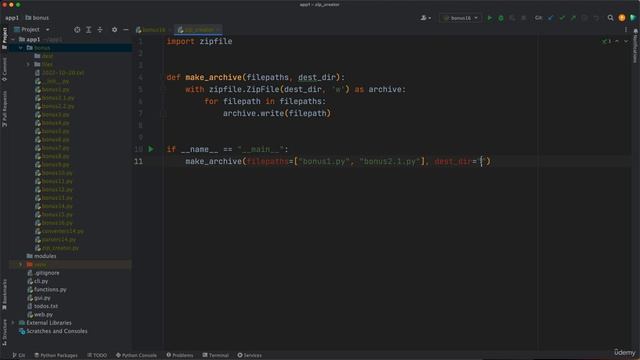Open the TODO tool window
Image resolution: width=640 pixels, height=360 pixels.
(97, 356)
